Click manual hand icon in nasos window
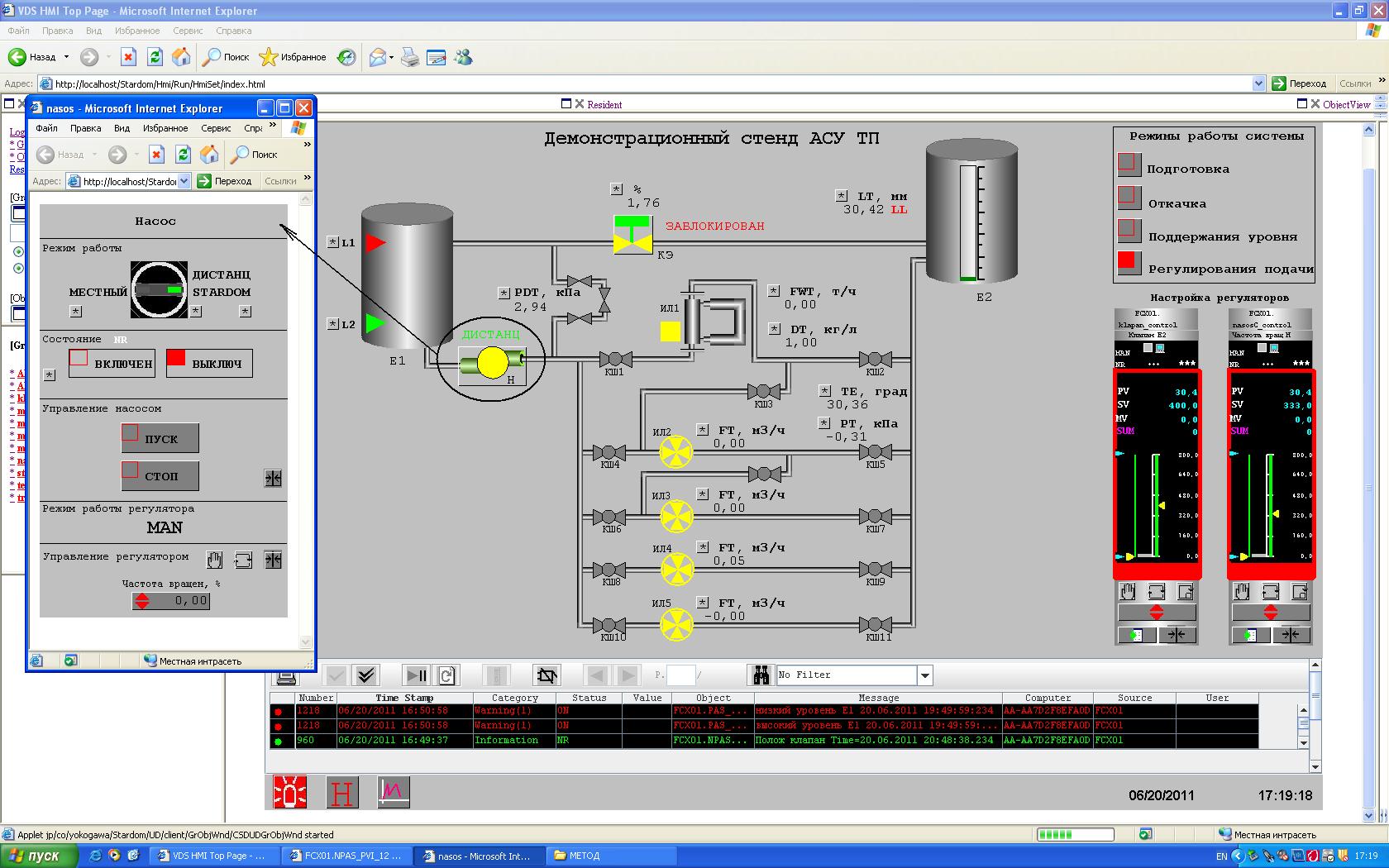The image size is (1389, 868). (x=214, y=560)
